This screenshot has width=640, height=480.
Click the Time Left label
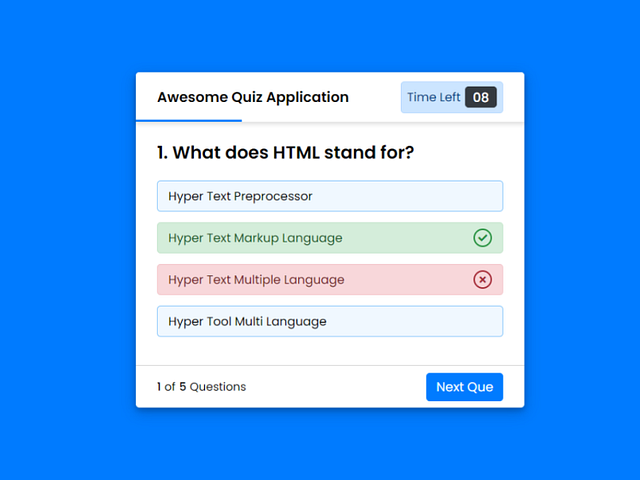433,97
